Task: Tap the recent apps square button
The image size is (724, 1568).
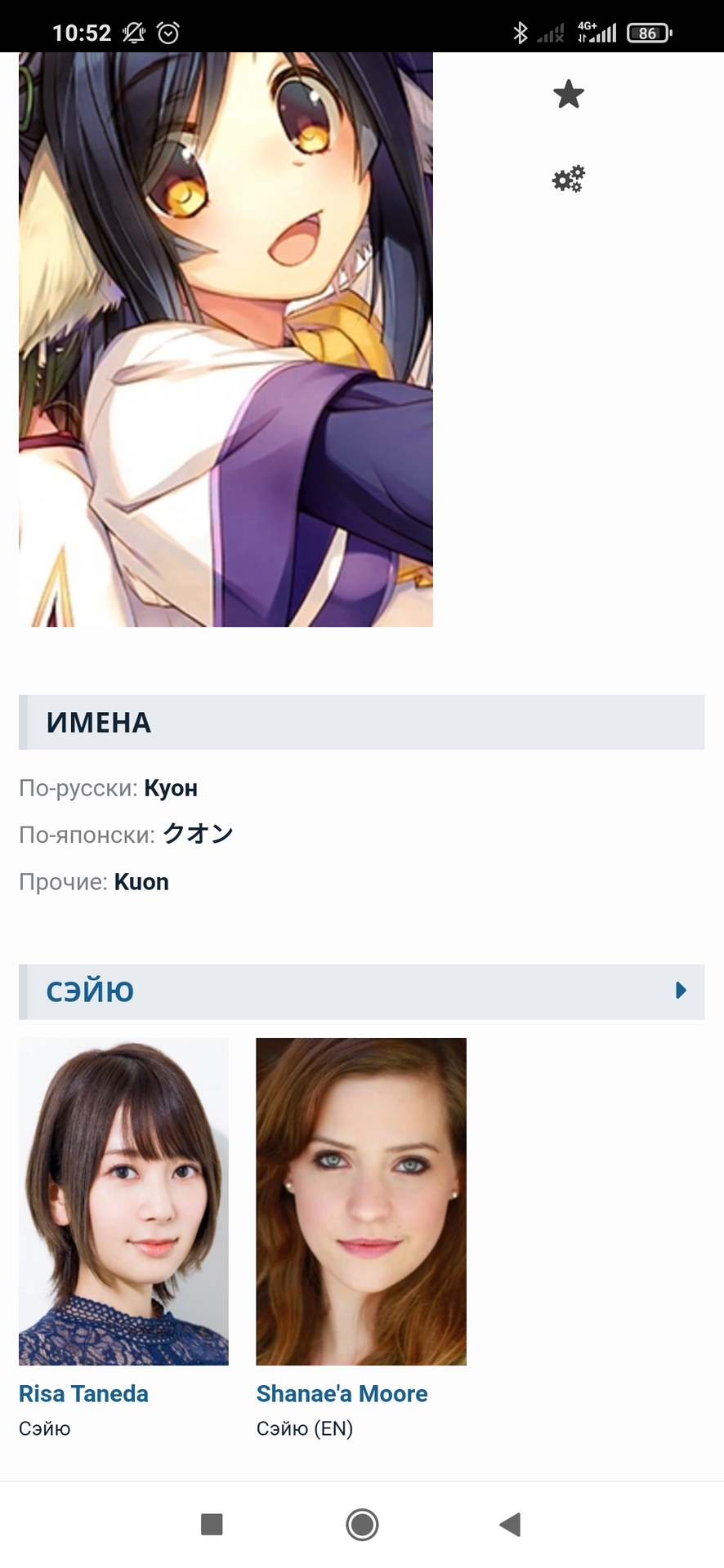Action: pos(212,1524)
